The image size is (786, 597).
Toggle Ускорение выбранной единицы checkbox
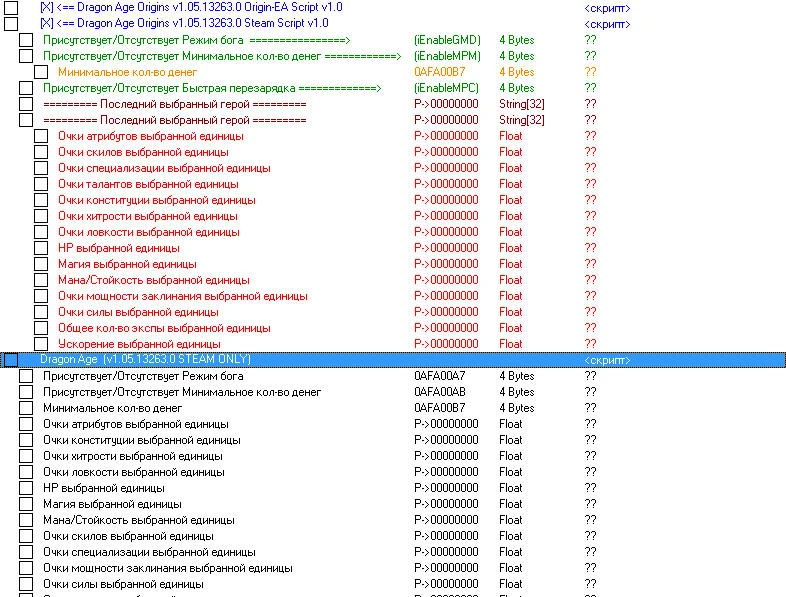pyautogui.click(x=41, y=344)
